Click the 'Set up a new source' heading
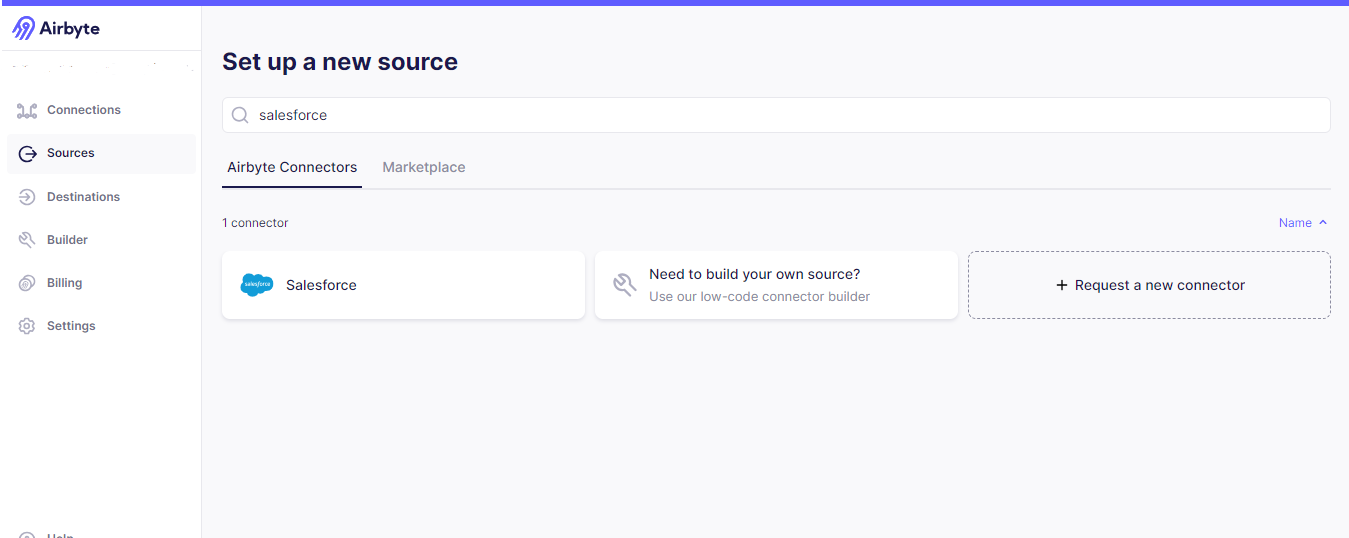The width and height of the screenshot is (1349, 538). click(340, 62)
